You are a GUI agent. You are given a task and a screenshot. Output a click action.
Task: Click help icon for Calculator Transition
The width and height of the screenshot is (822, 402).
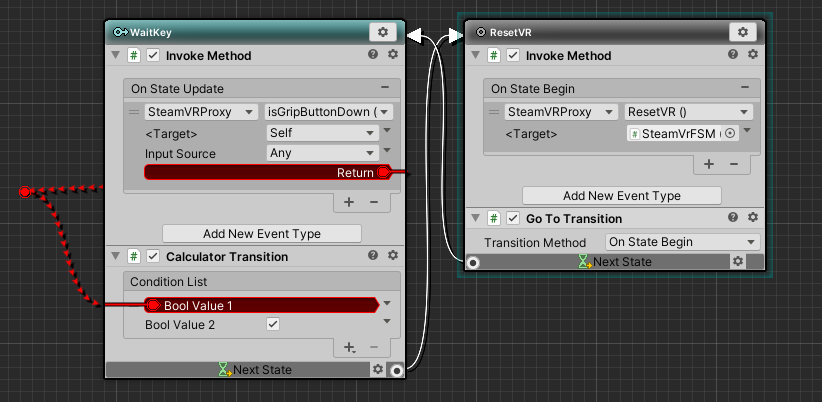[373, 257]
